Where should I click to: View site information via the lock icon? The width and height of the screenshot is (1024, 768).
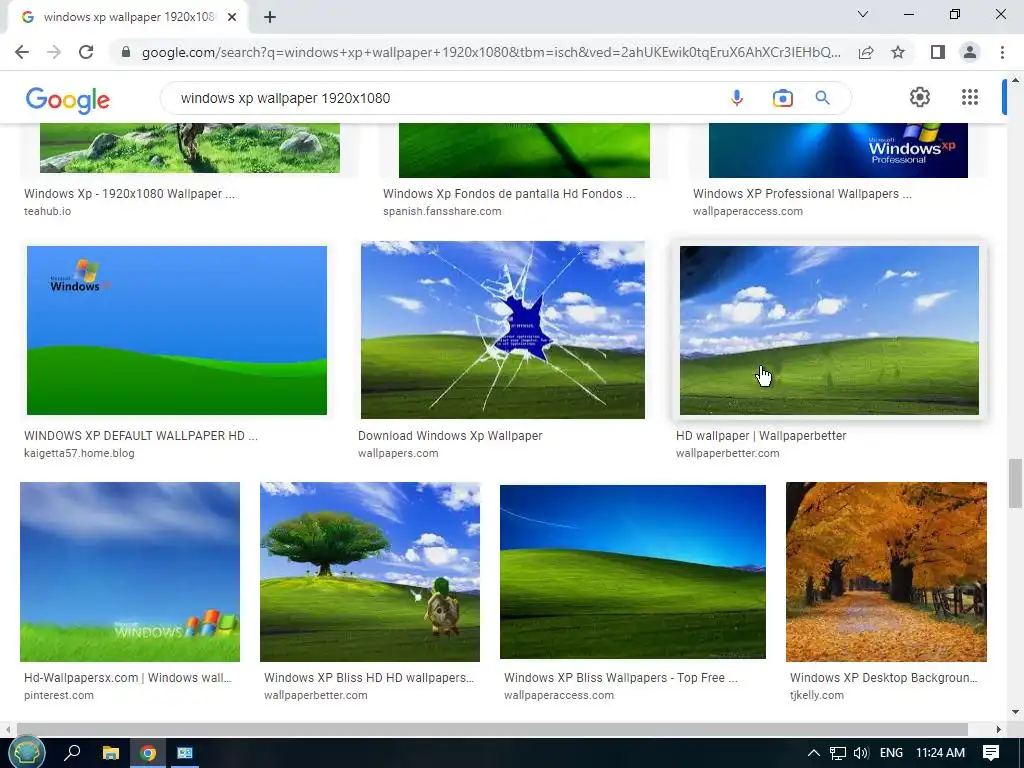(125, 52)
